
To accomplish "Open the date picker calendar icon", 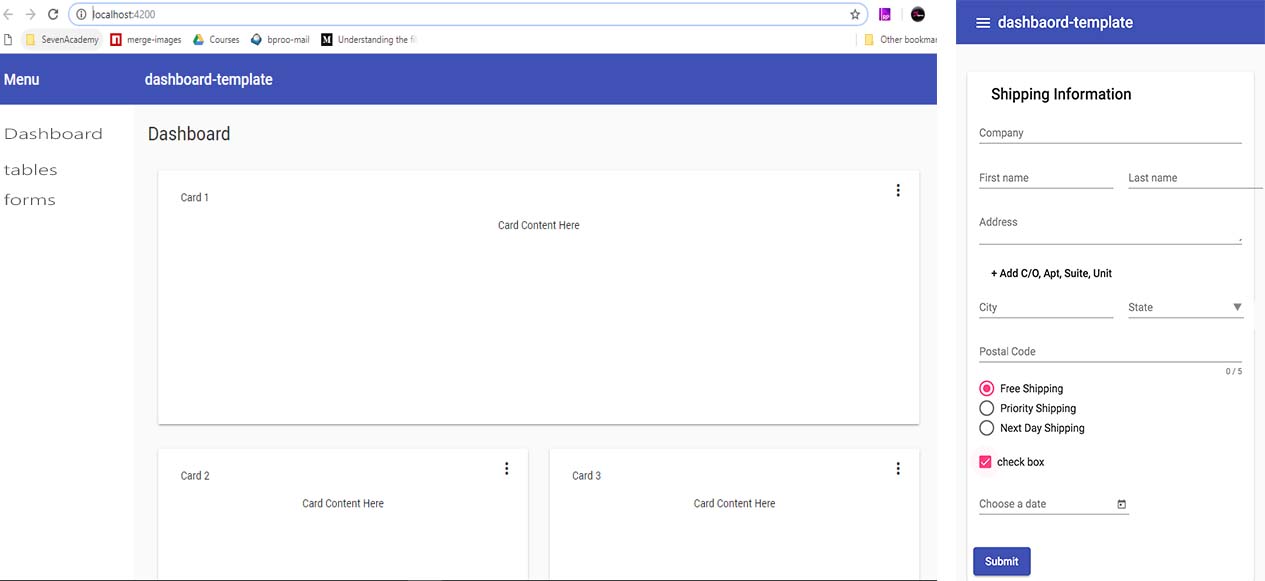I will [1121, 504].
